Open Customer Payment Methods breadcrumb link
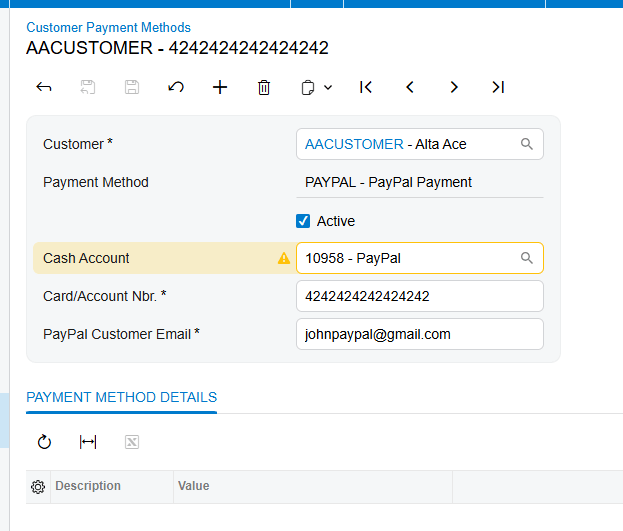Screen dimensions: 623x531 [x=108, y=27]
